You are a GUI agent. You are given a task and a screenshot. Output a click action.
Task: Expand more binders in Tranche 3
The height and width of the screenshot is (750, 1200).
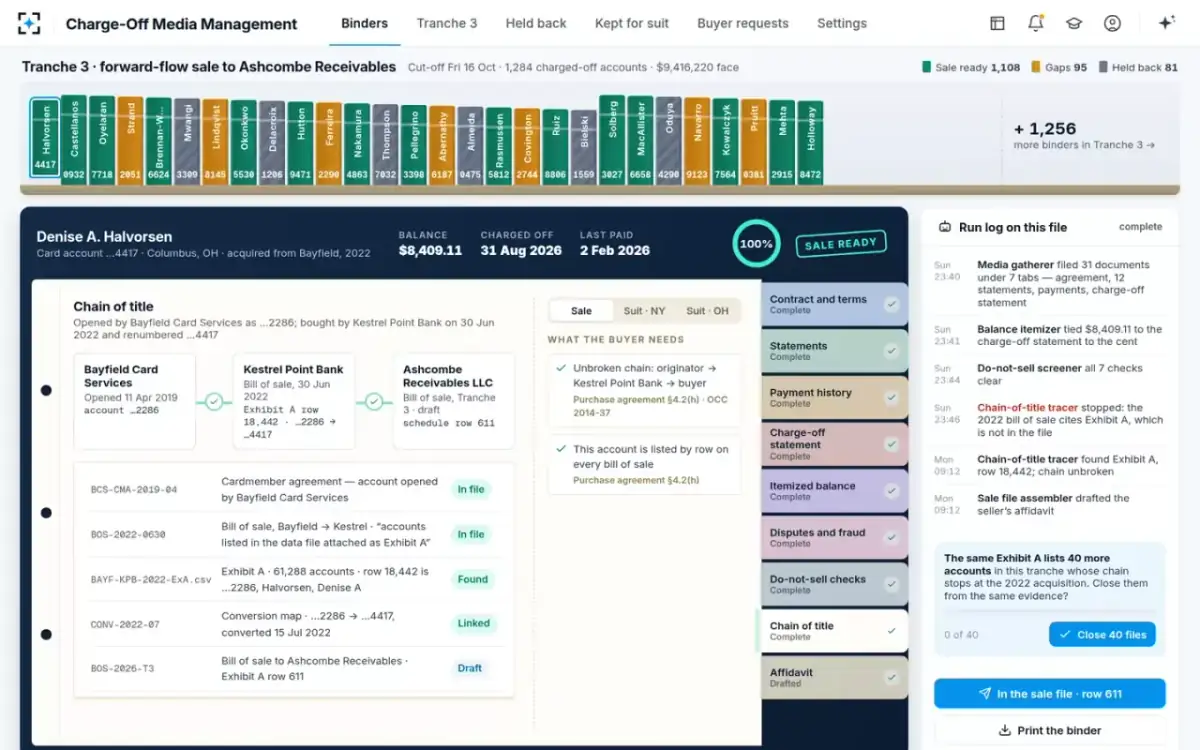coord(1084,136)
